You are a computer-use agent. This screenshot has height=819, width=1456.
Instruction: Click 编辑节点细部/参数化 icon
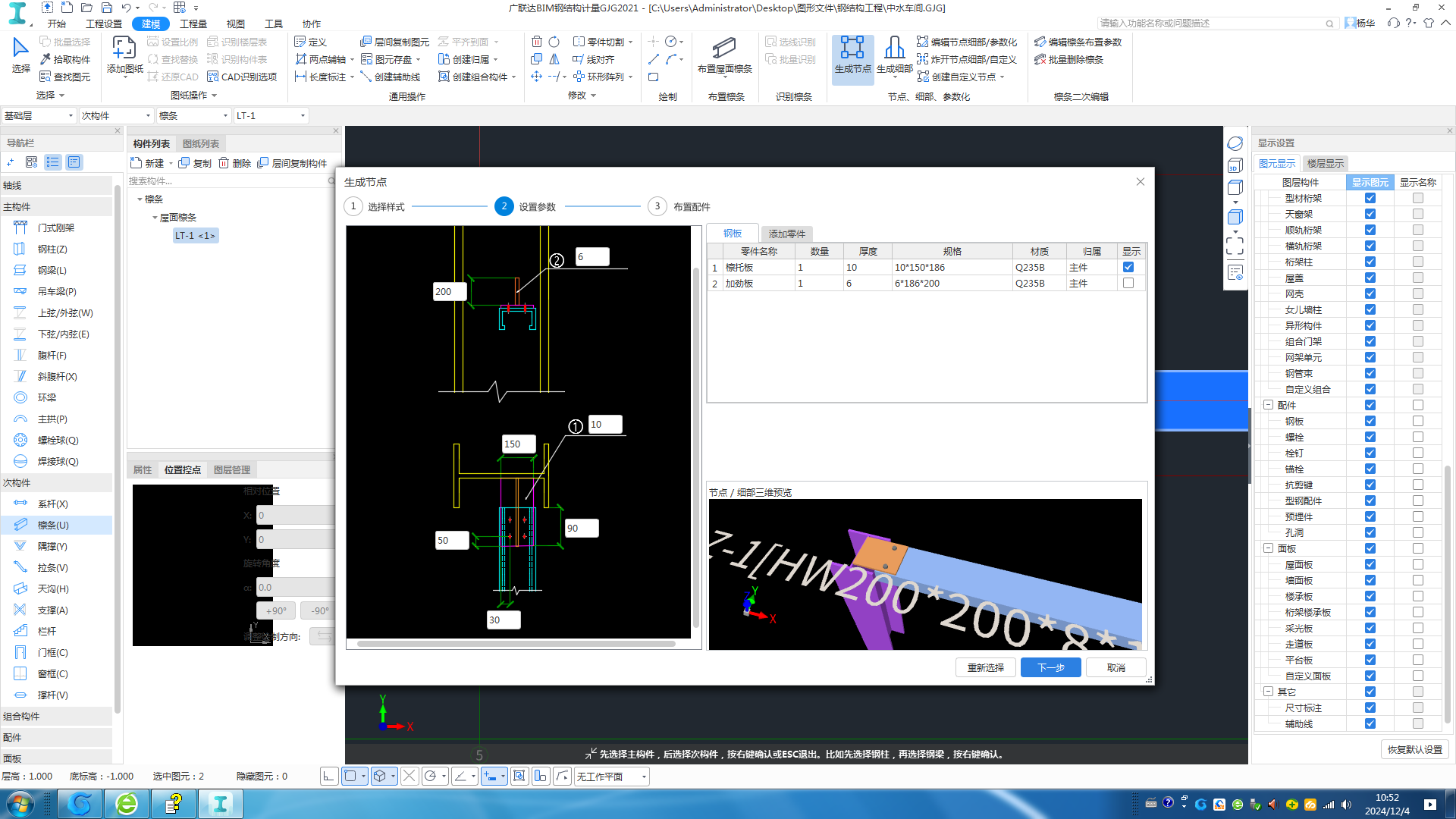[x=966, y=42]
